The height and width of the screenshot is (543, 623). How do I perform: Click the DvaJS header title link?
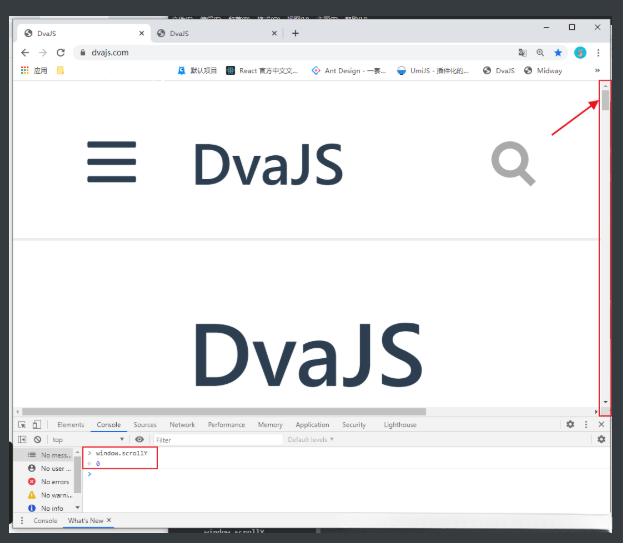point(269,164)
